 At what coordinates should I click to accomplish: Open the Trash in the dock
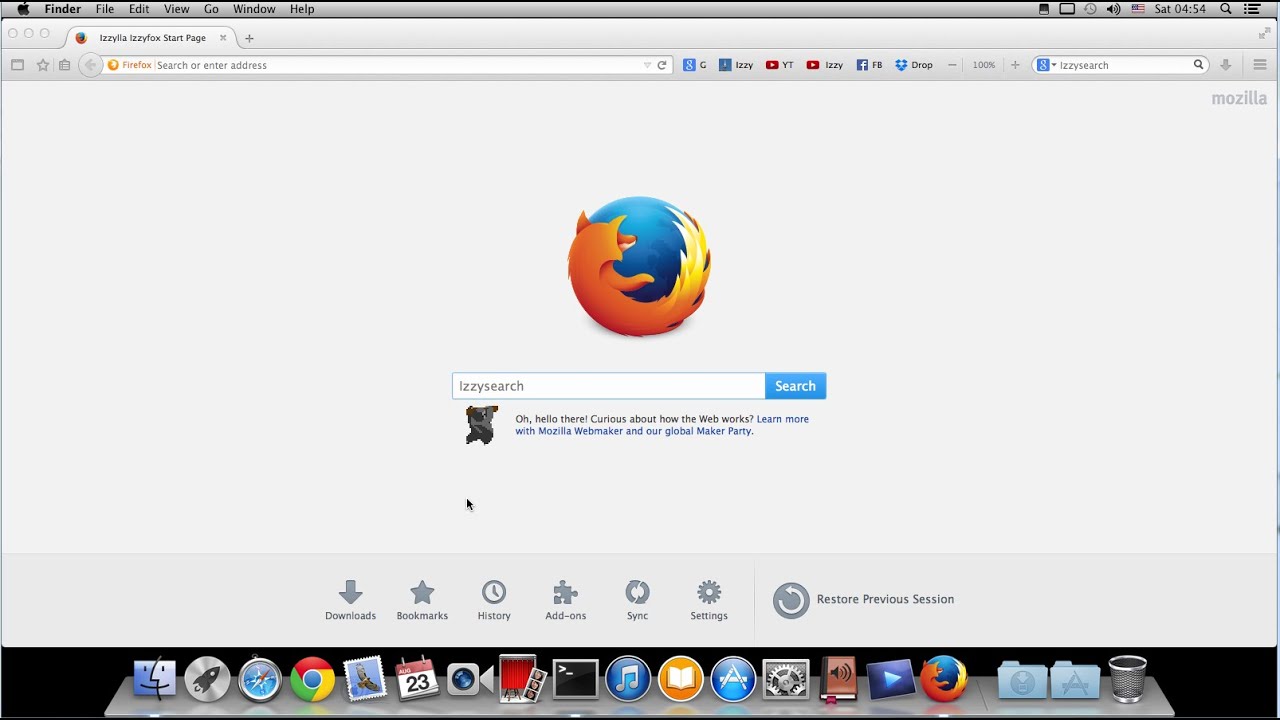(1127, 680)
